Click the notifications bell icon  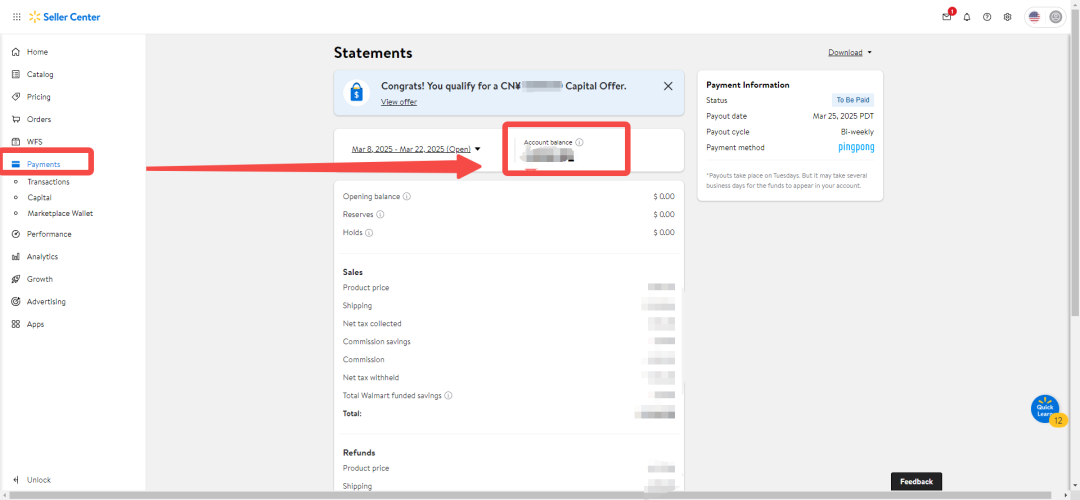coord(967,17)
